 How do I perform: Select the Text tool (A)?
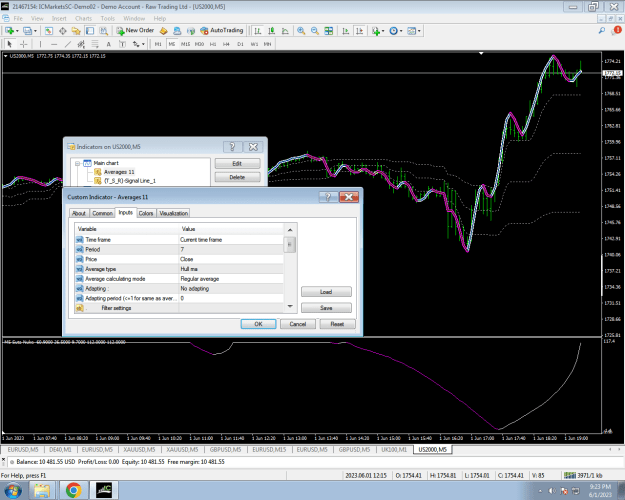108,44
